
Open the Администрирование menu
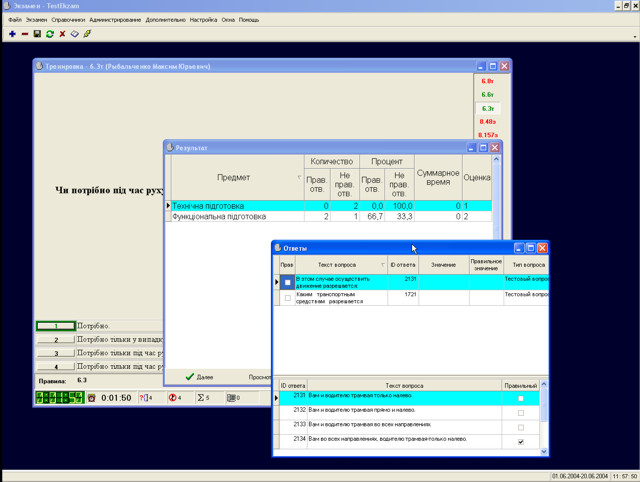115,20
